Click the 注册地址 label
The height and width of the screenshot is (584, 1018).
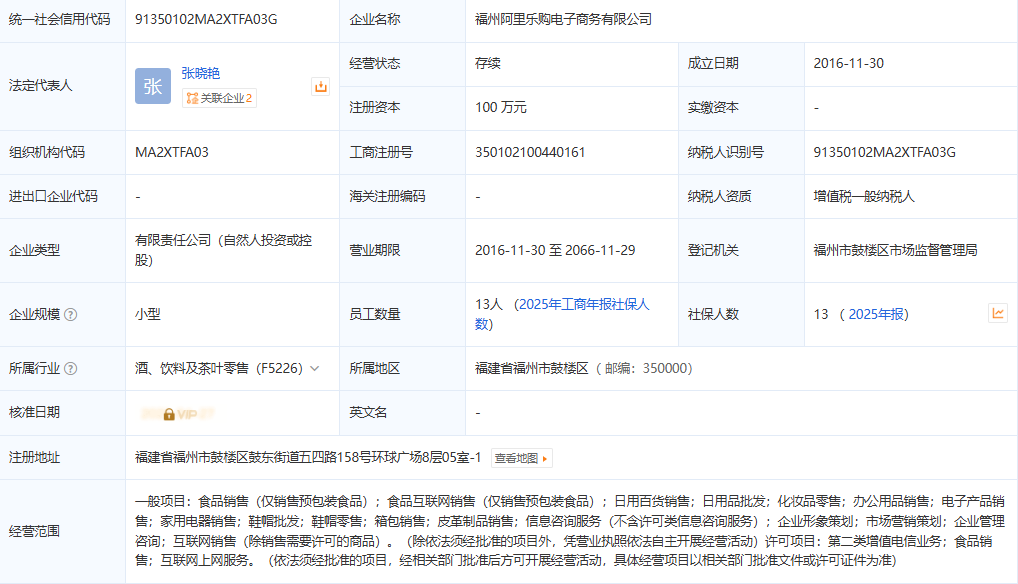coord(34,458)
